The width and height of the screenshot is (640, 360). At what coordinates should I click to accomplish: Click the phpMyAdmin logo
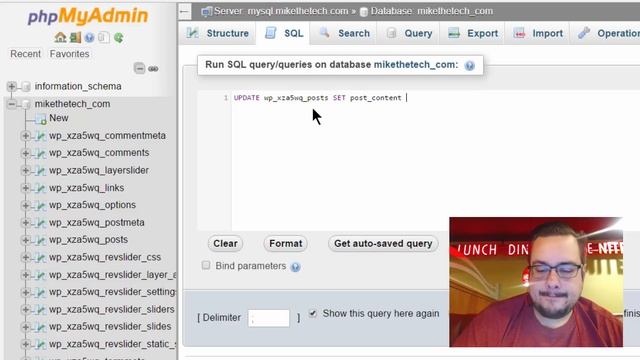click(x=87, y=16)
